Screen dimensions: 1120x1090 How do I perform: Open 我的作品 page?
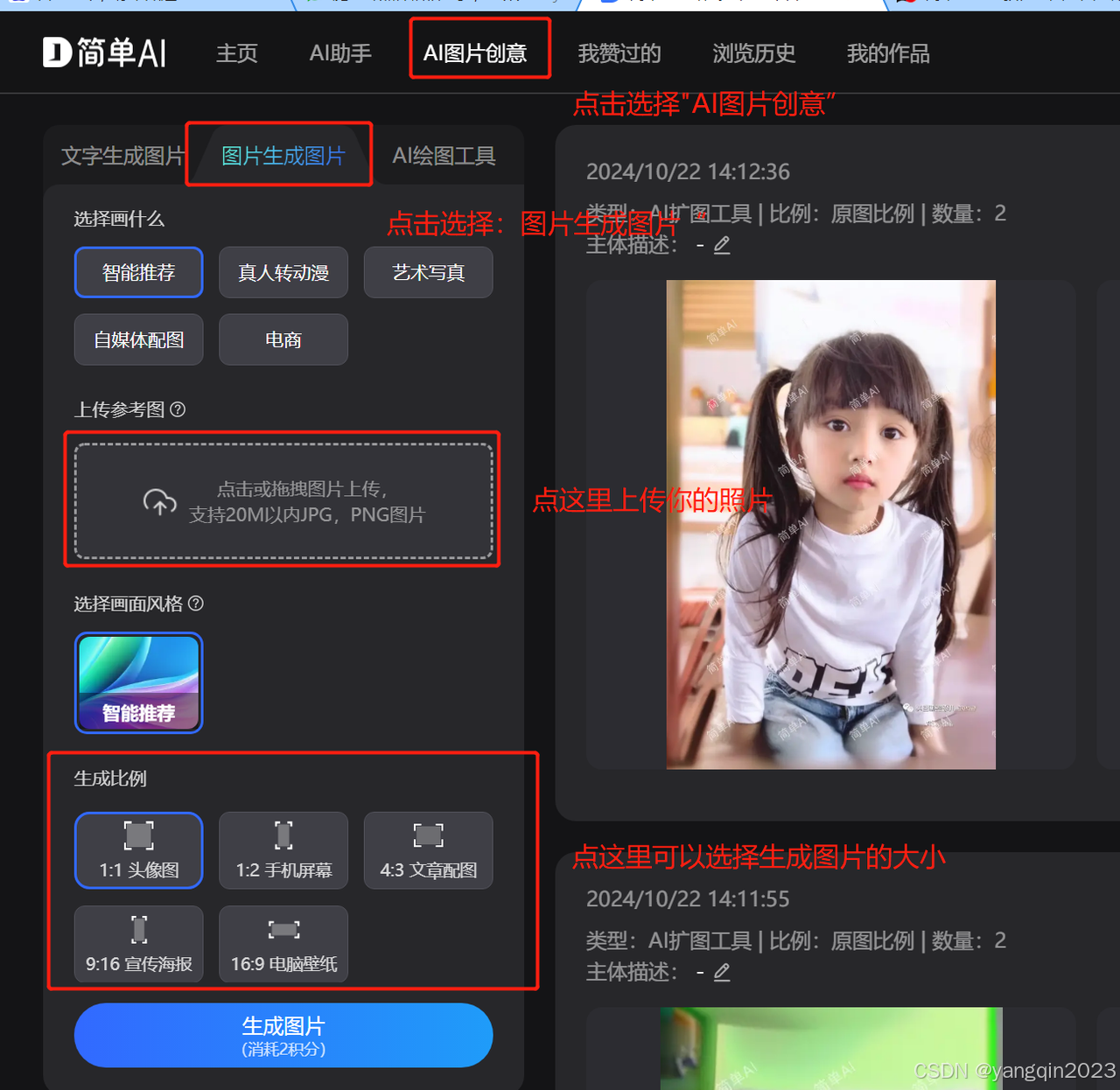[x=888, y=53]
